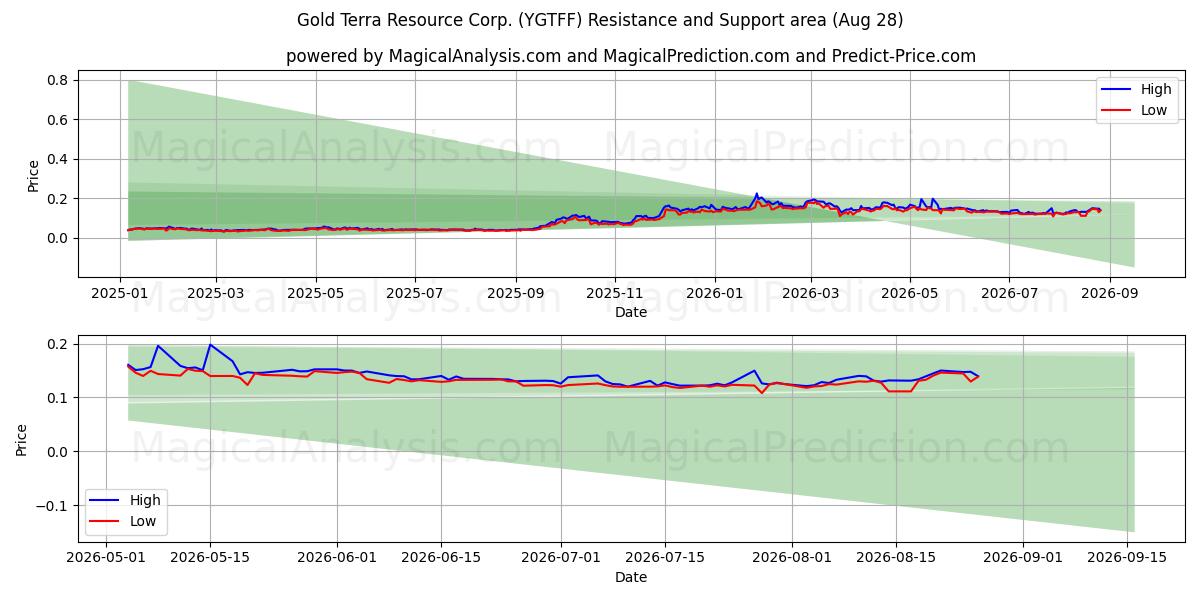Click the bottom chart 'Date' axis label

tap(631, 577)
